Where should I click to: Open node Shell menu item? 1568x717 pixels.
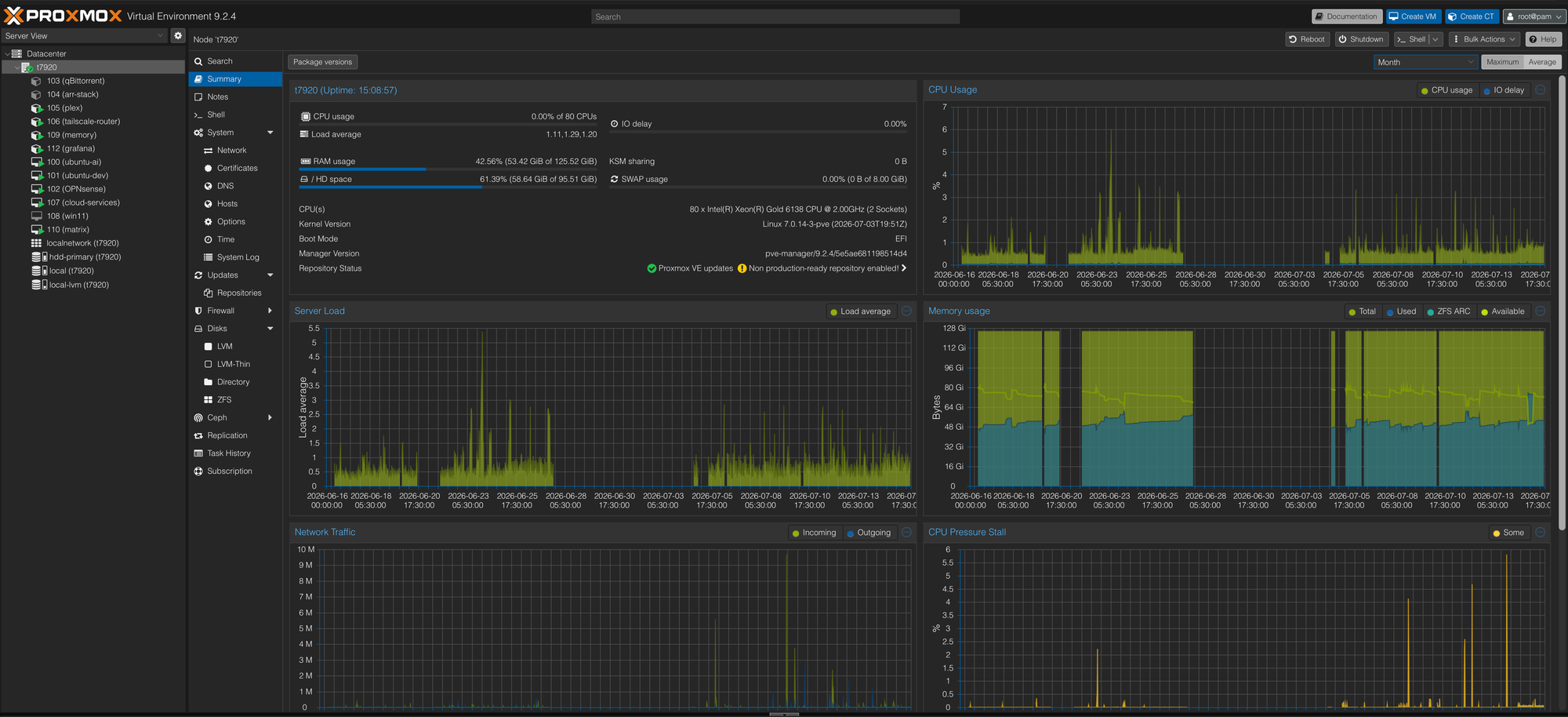tap(235, 115)
